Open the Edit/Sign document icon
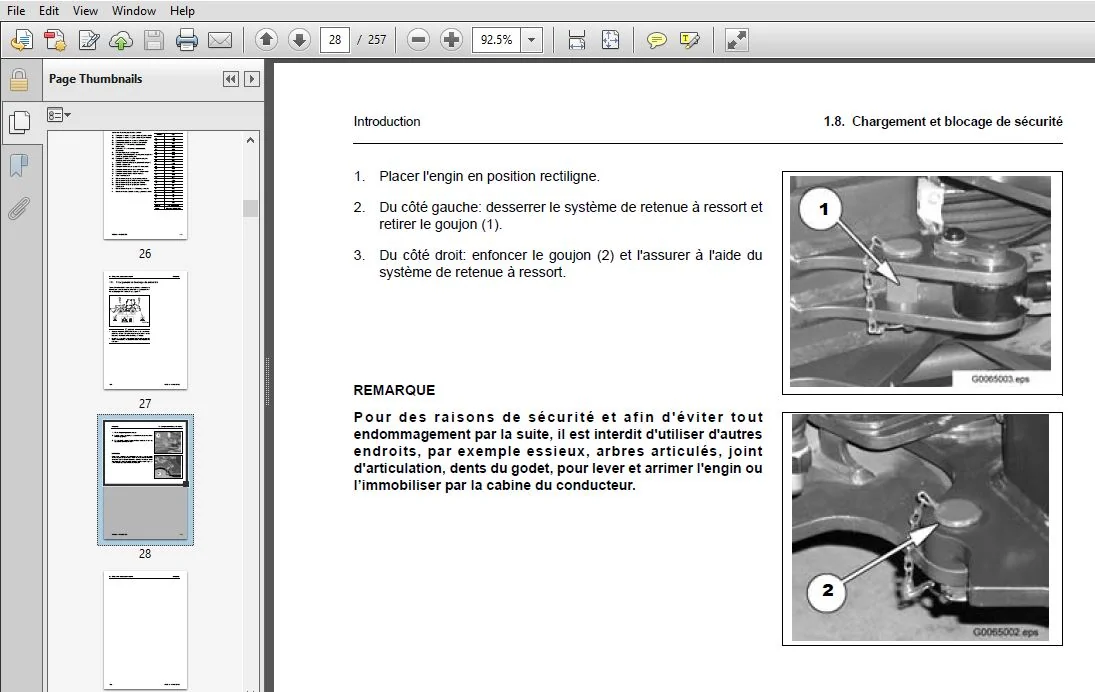Image resolution: width=1095 pixels, height=692 pixels. pyautogui.click(x=89, y=41)
